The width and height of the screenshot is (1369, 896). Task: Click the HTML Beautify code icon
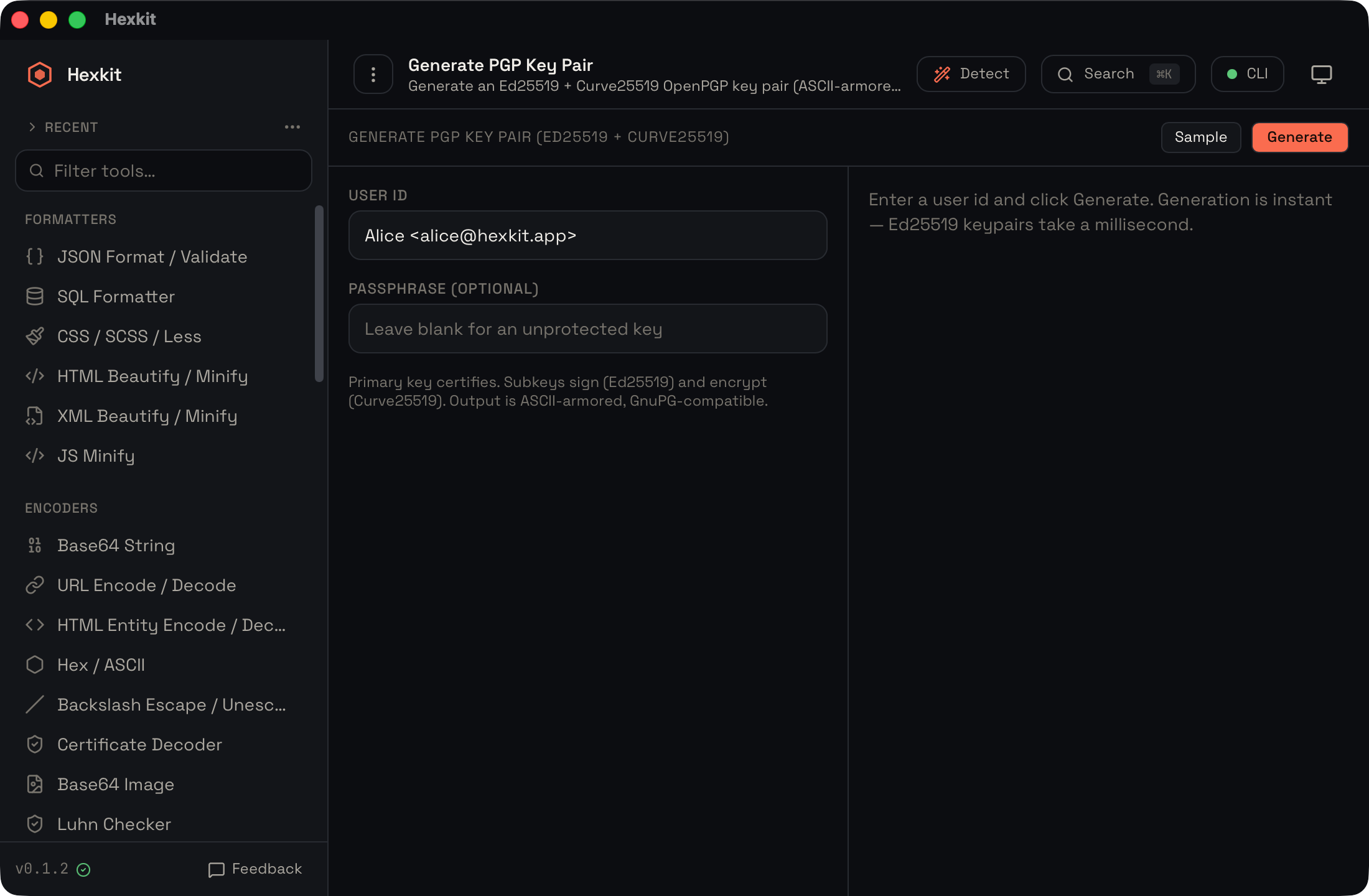coord(35,376)
